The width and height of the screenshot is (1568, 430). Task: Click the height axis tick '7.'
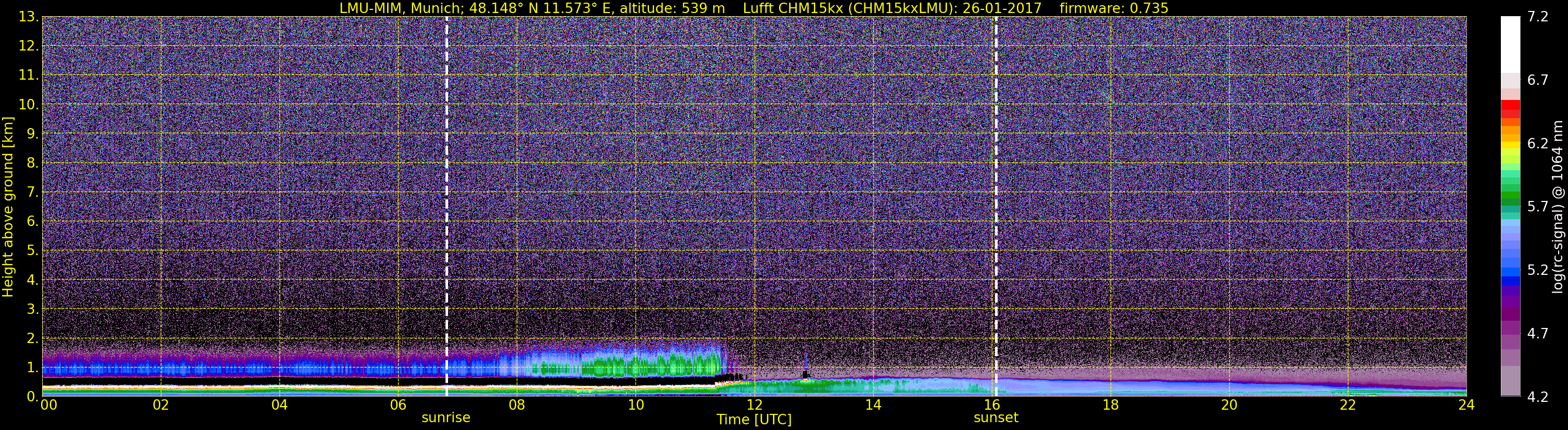[32, 193]
